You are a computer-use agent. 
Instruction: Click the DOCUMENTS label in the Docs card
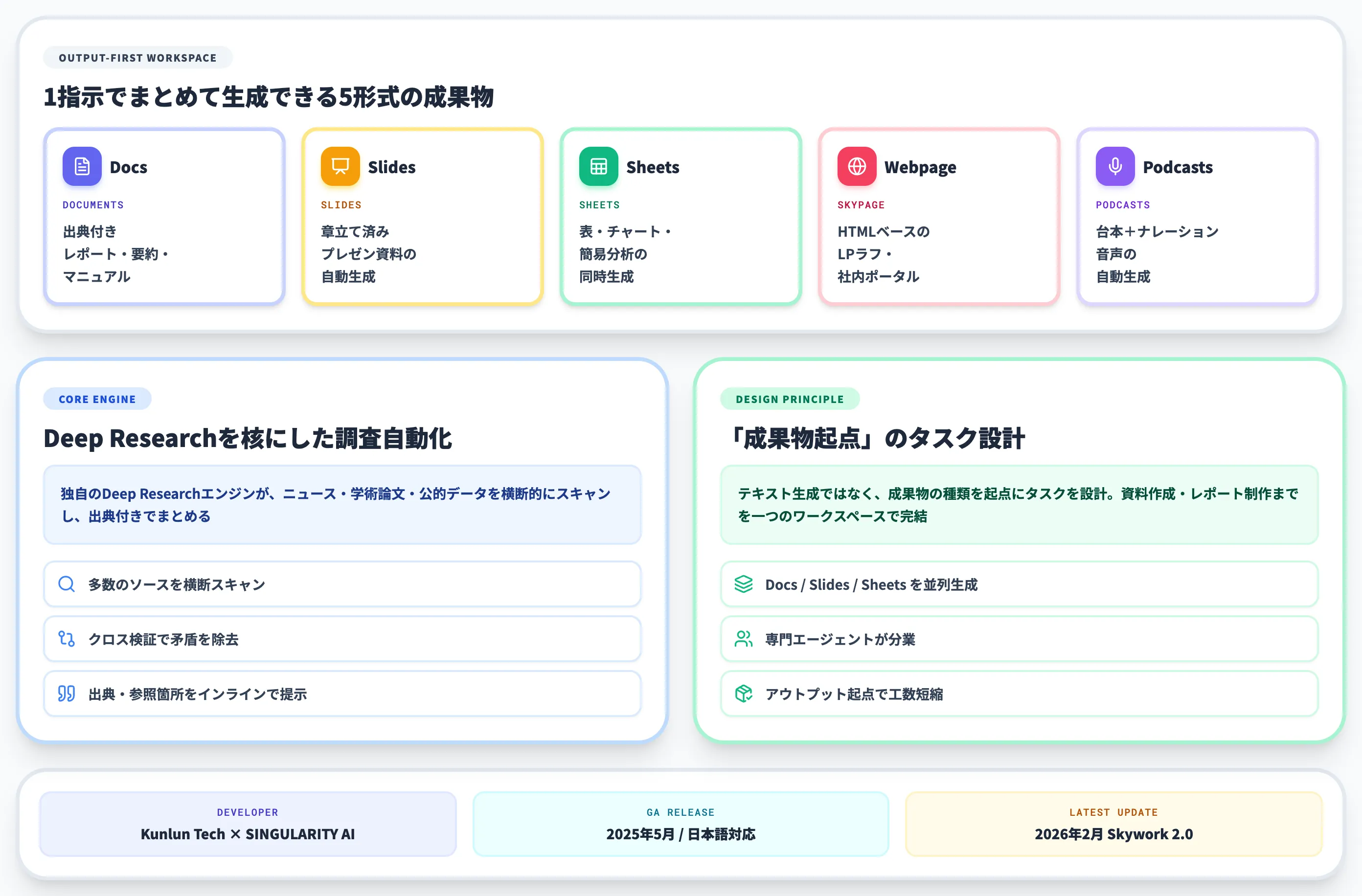pos(93,205)
